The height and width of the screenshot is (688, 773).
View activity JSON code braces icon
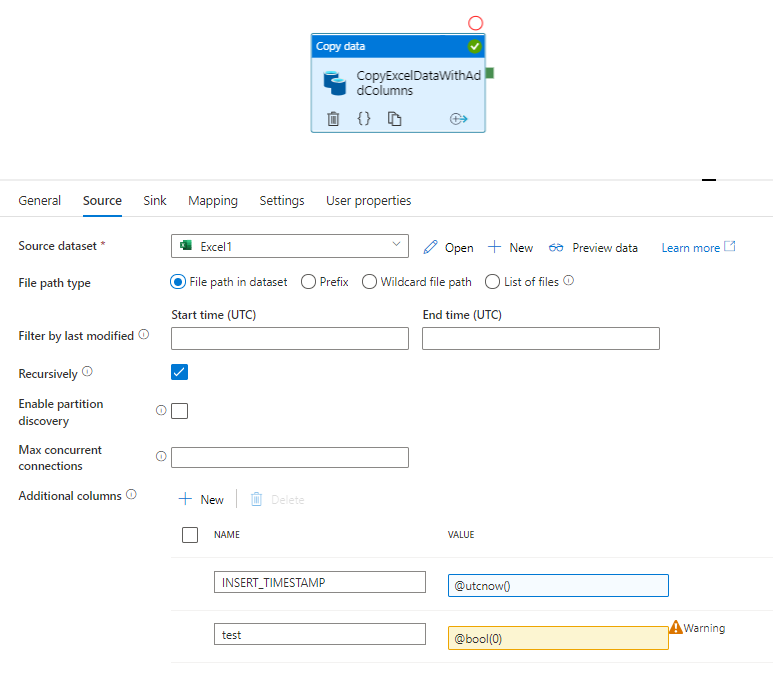click(x=364, y=118)
